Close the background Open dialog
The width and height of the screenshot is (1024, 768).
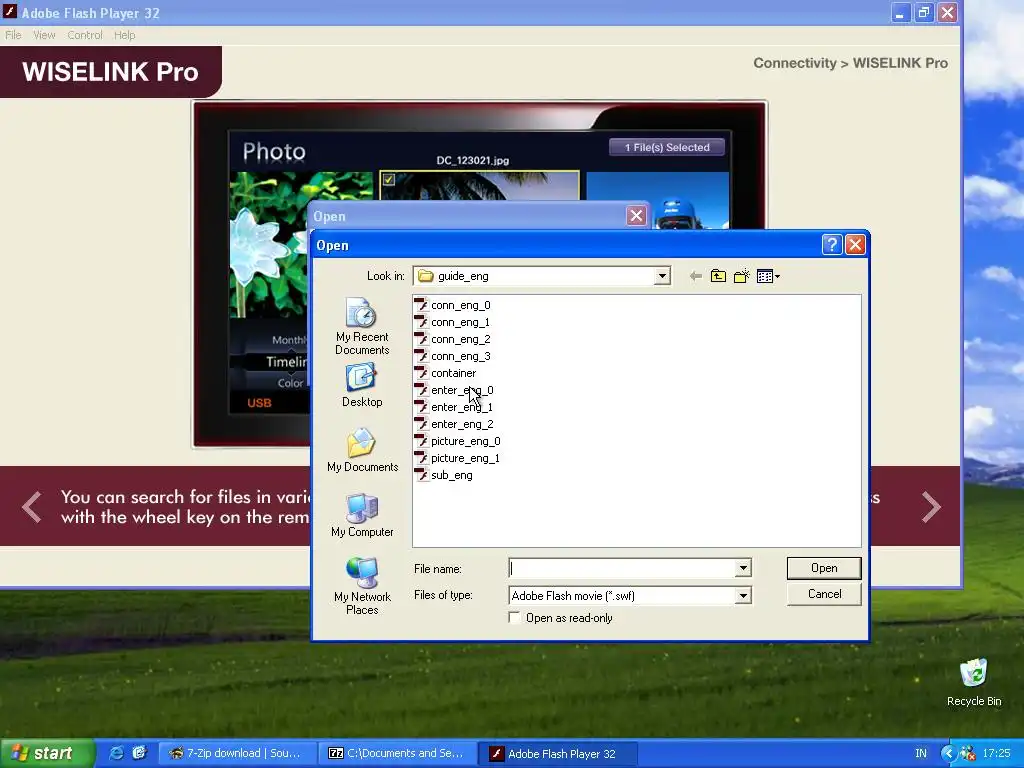[x=636, y=216]
